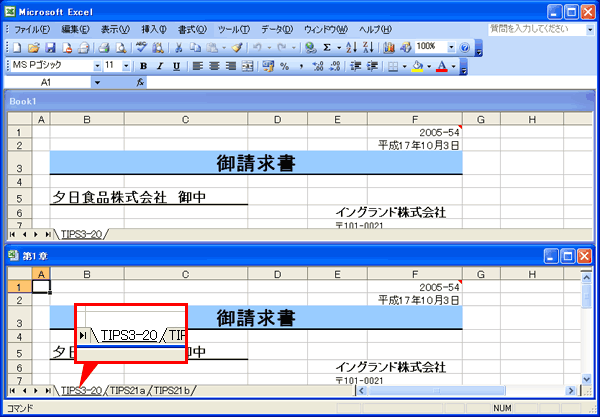The image size is (600, 417).
Task: Open the ツール(T) menu
Action: pos(234,29)
